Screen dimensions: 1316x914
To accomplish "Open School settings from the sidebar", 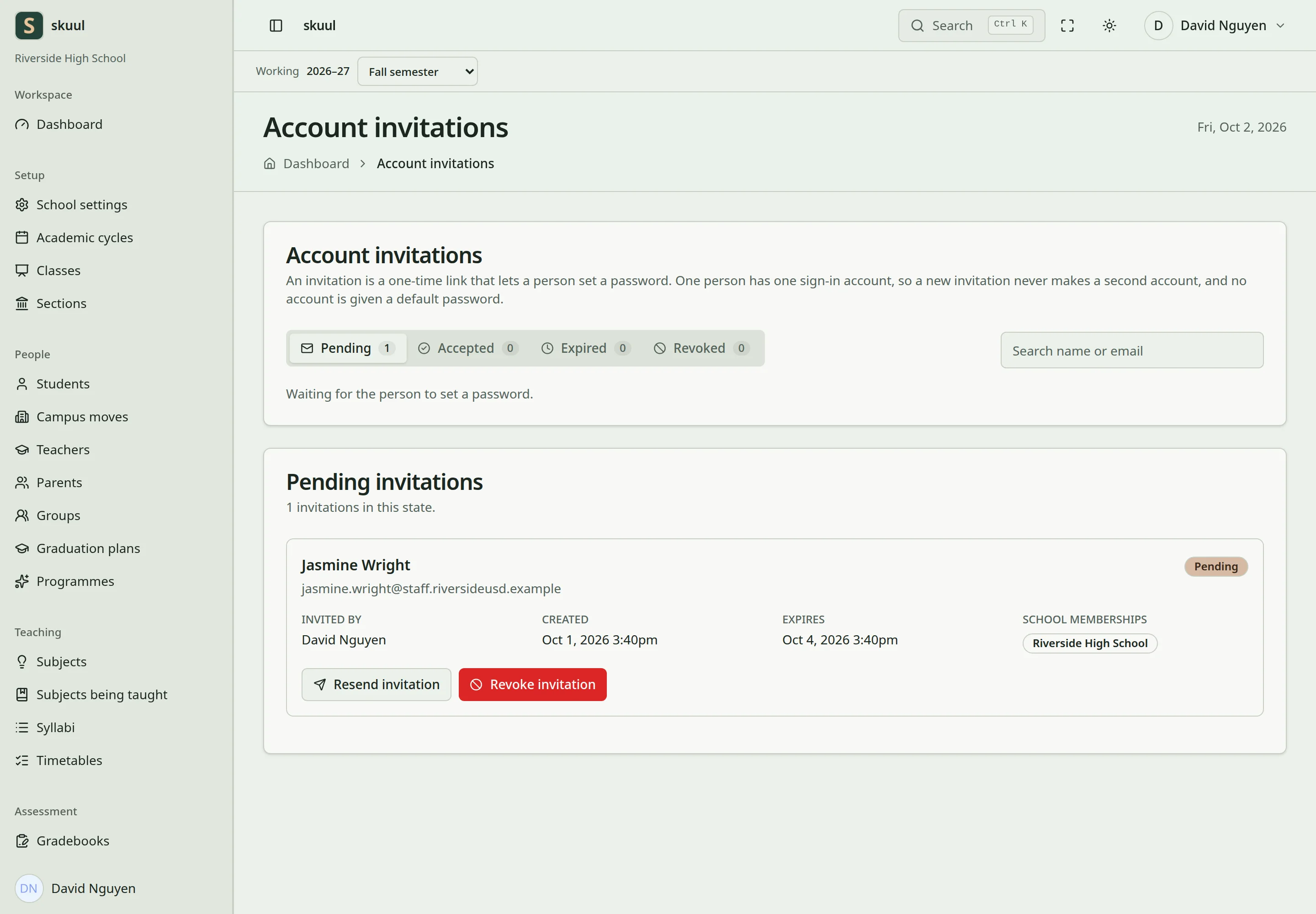I will (x=116, y=205).
